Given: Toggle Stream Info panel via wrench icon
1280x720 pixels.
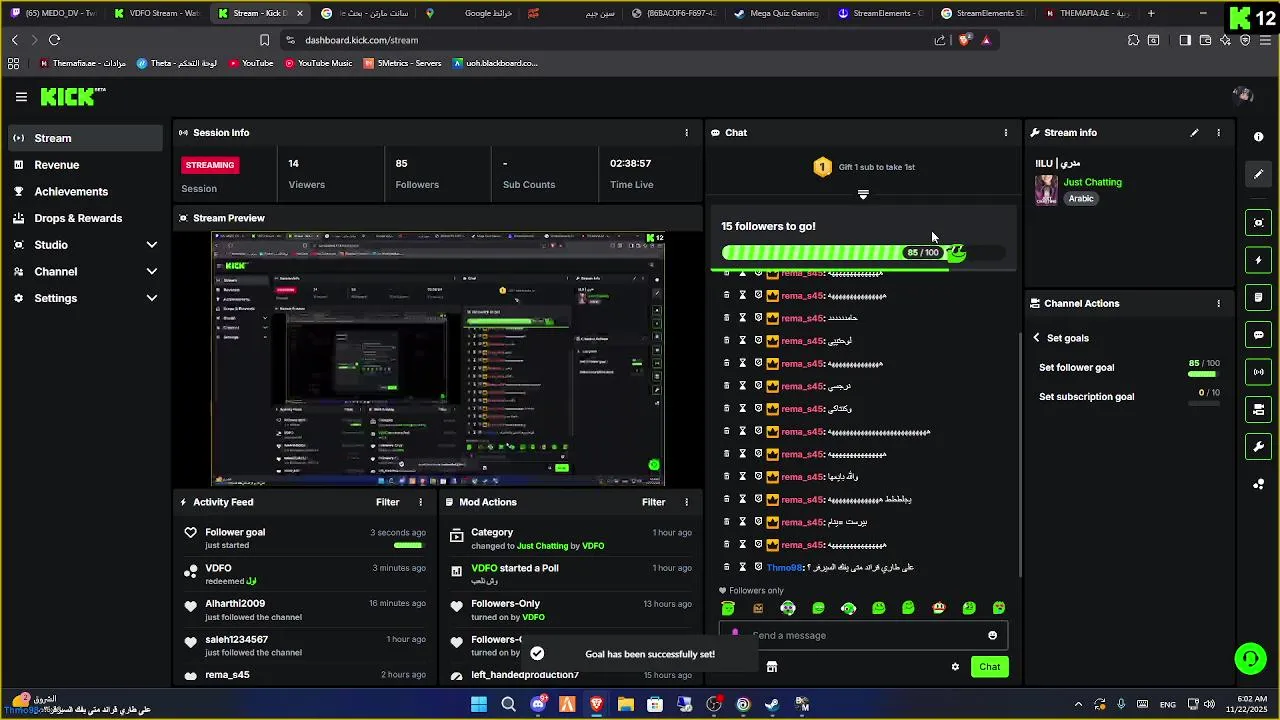Looking at the screenshot, I should coord(1258,447).
